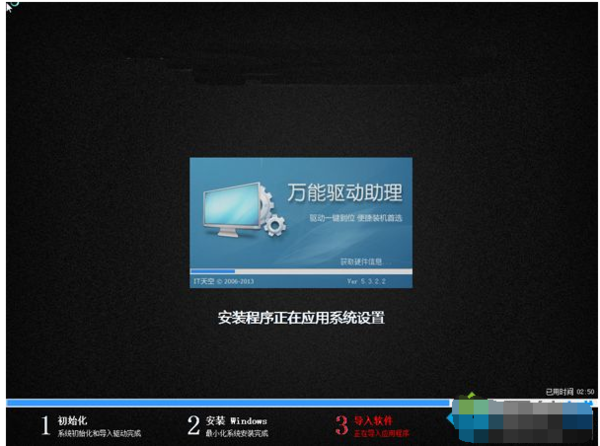Click the 正在导入应用程序 red subtitle
The image size is (600, 446).
pyautogui.click(x=381, y=433)
